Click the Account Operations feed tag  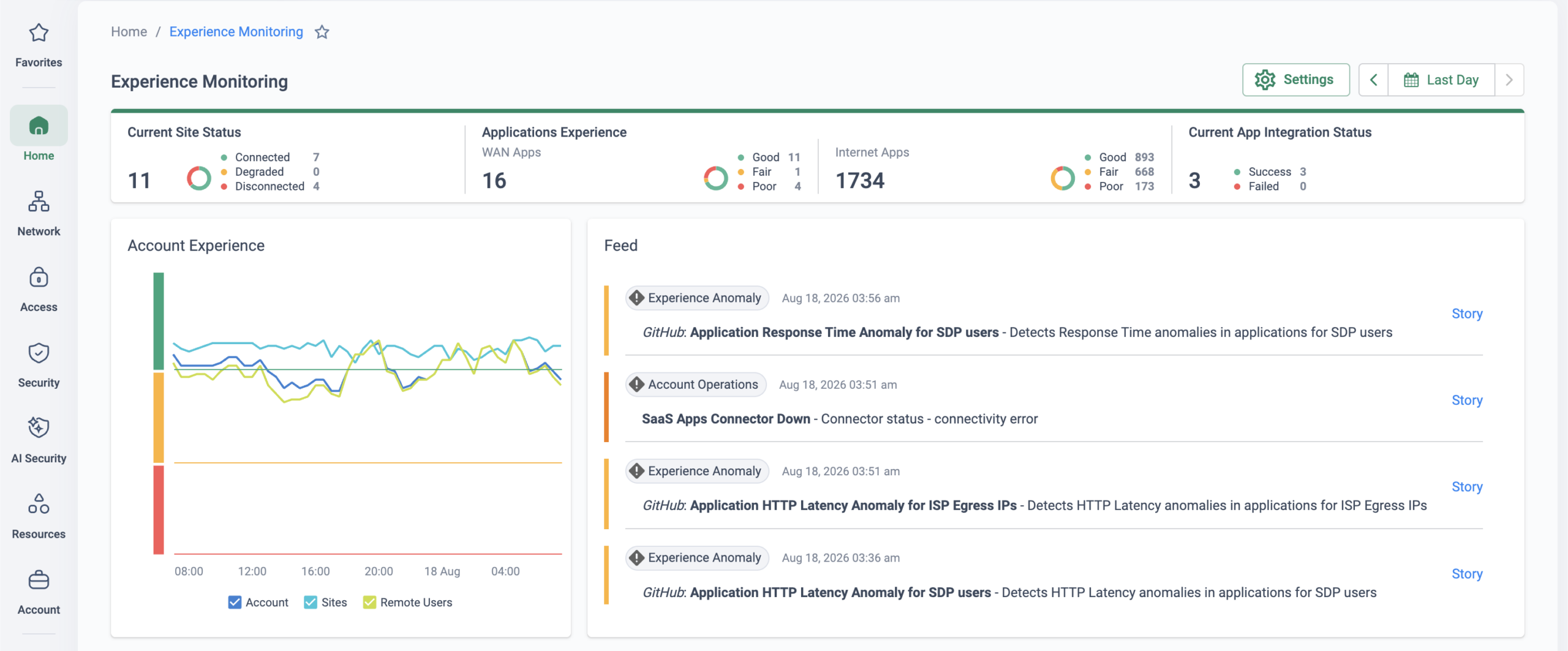click(x=696, y=385)
